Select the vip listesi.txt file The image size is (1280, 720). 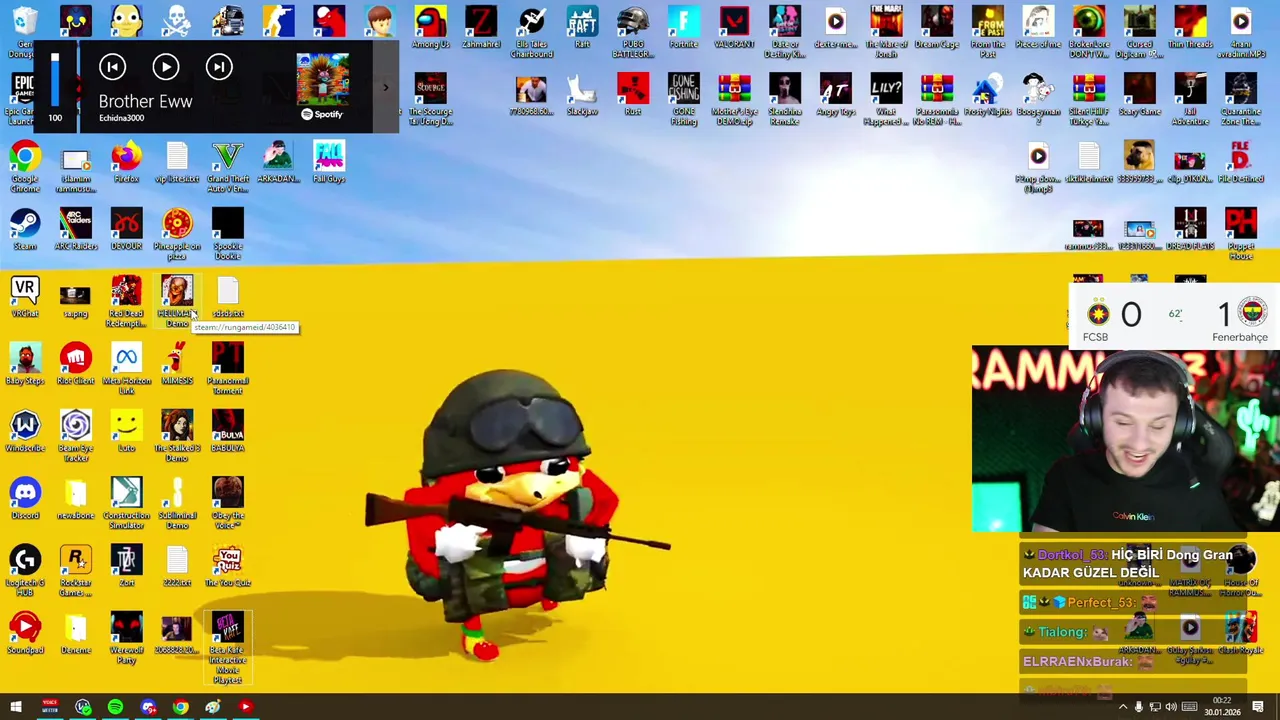tap(177, 162)
